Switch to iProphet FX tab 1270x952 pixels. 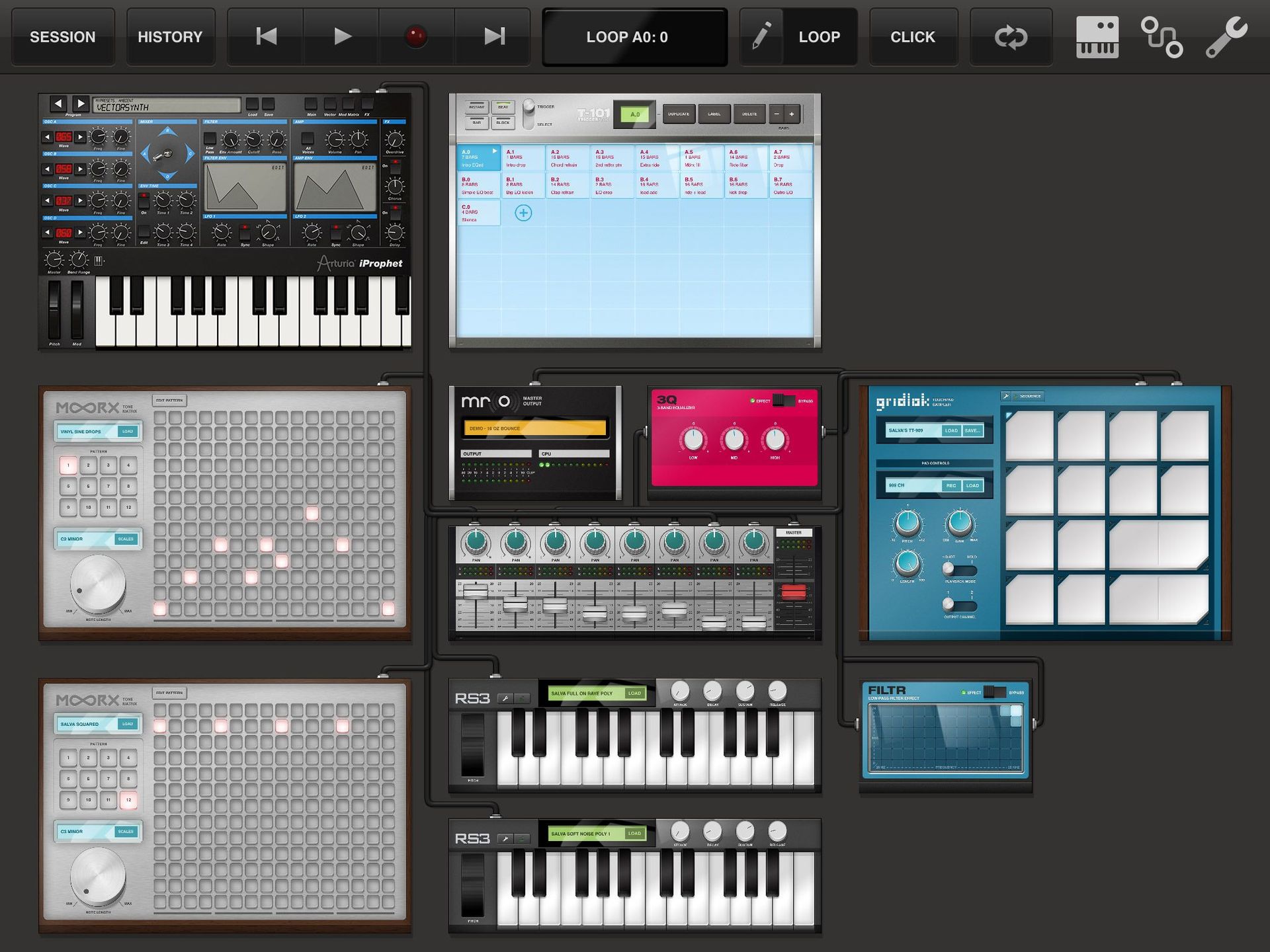click(367, 104)
